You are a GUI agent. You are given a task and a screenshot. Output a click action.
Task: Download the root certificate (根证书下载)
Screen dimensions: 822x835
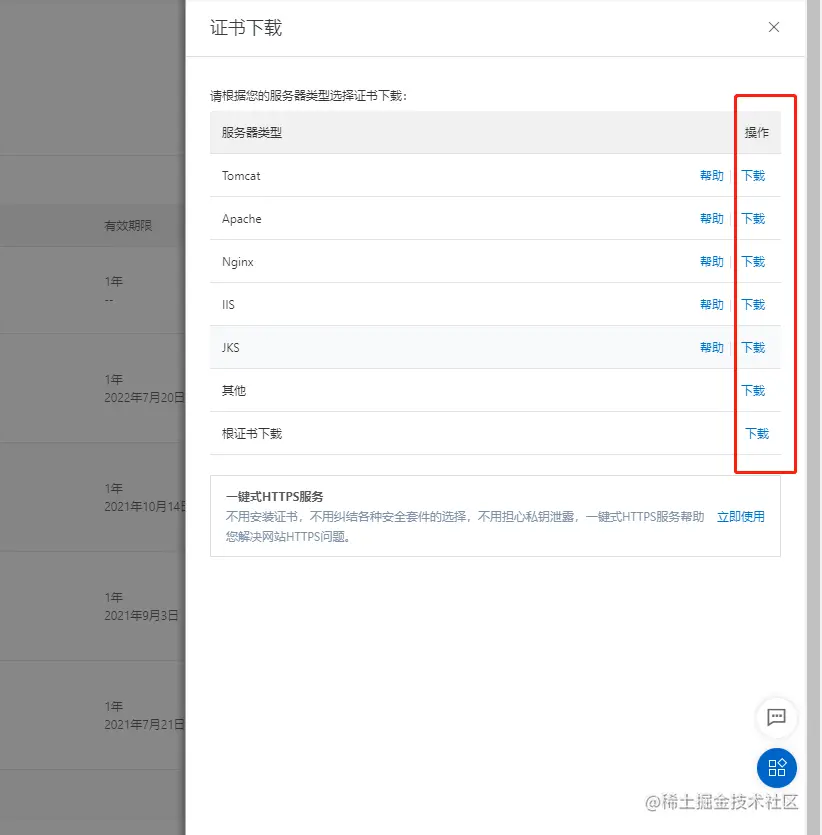757,434
